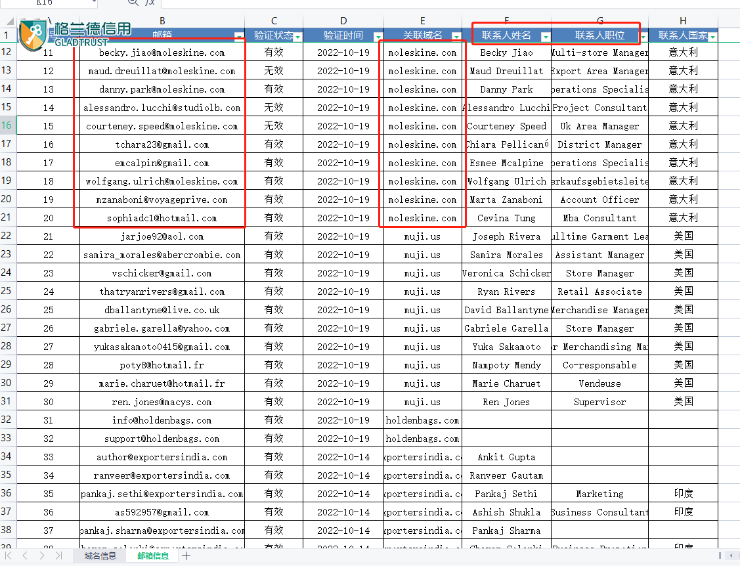The height and width of the screenshot is (566, 740).
Task: Open the 联系人职位 filter dropdown
Action: tap(643, 36)
